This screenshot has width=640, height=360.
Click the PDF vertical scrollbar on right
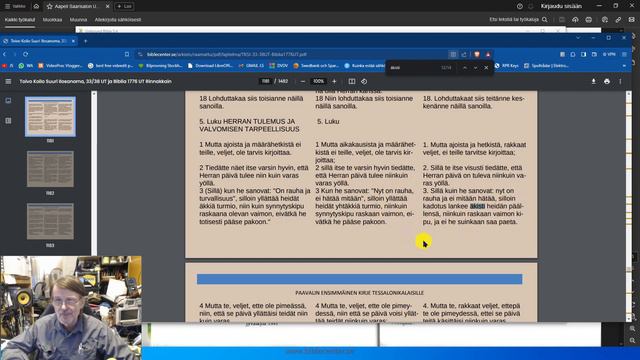[629, 206]
